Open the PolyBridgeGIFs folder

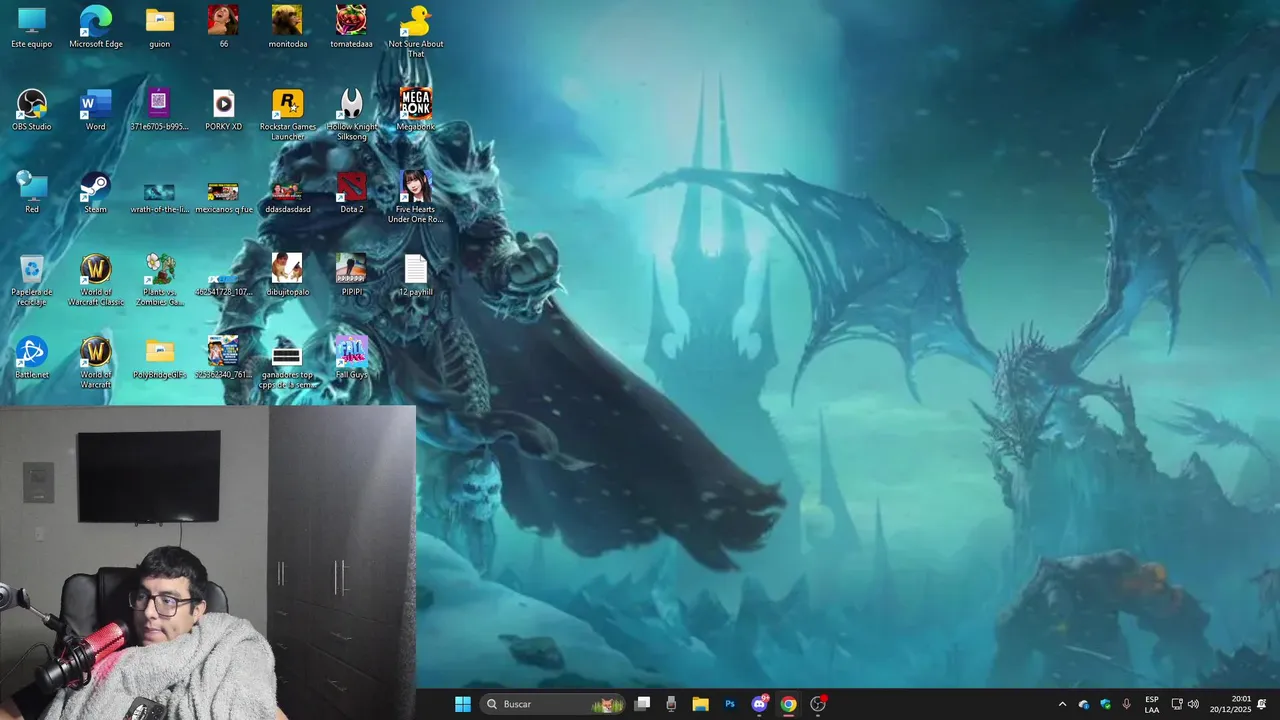click(x=160, y=358)
